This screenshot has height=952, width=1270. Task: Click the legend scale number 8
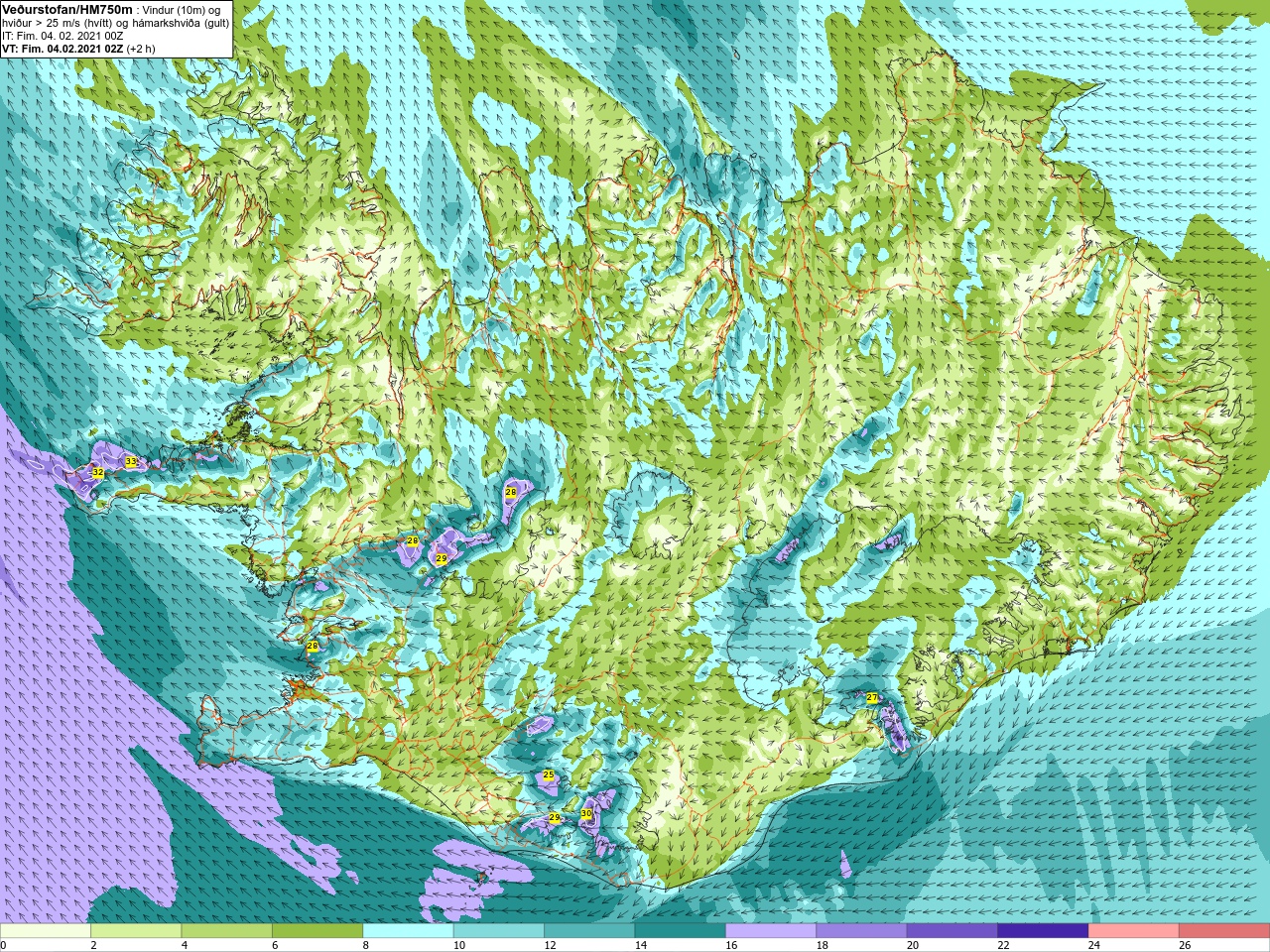point(367,945)
